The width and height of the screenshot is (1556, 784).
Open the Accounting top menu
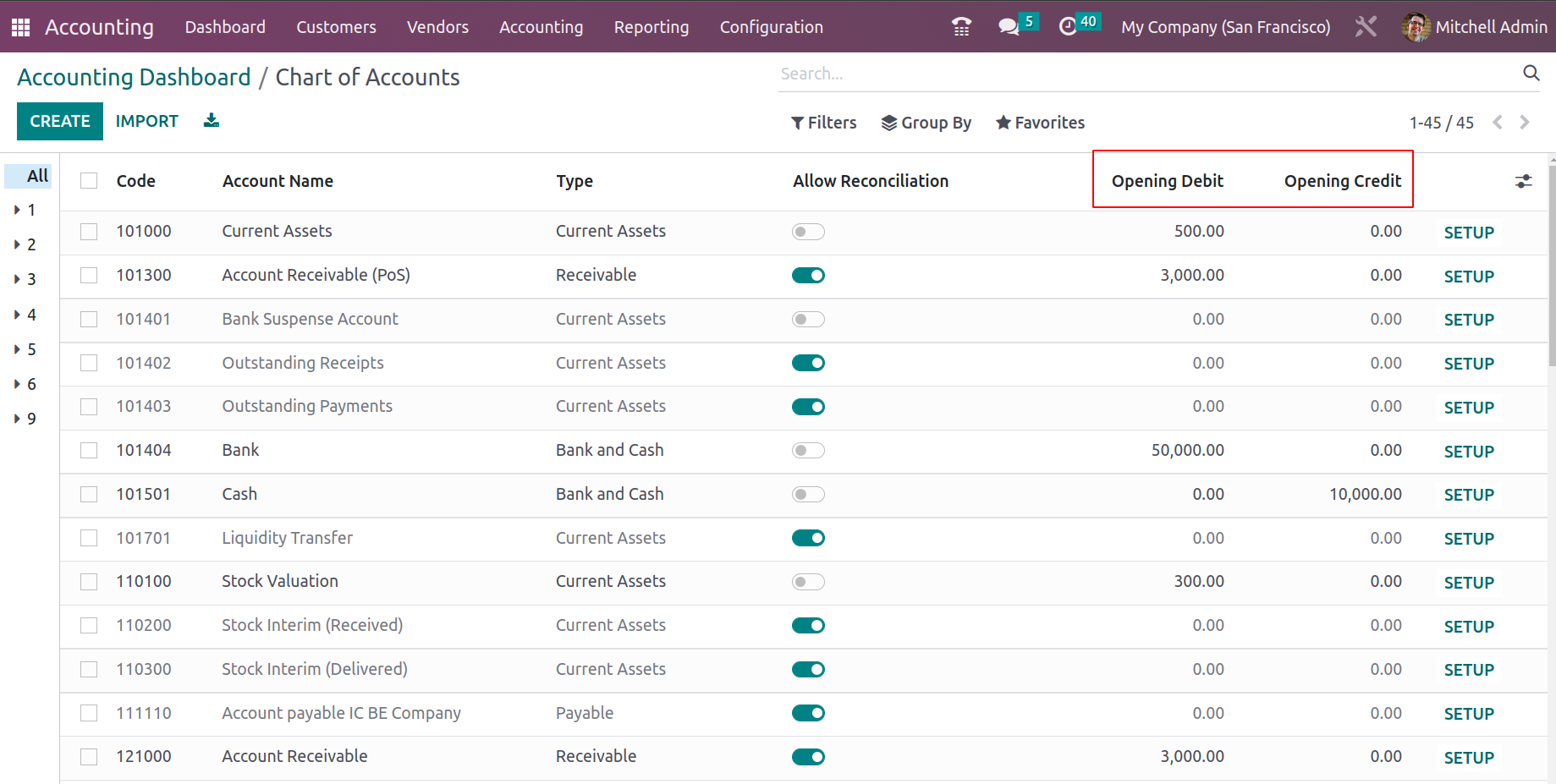[x=541, y=27]
